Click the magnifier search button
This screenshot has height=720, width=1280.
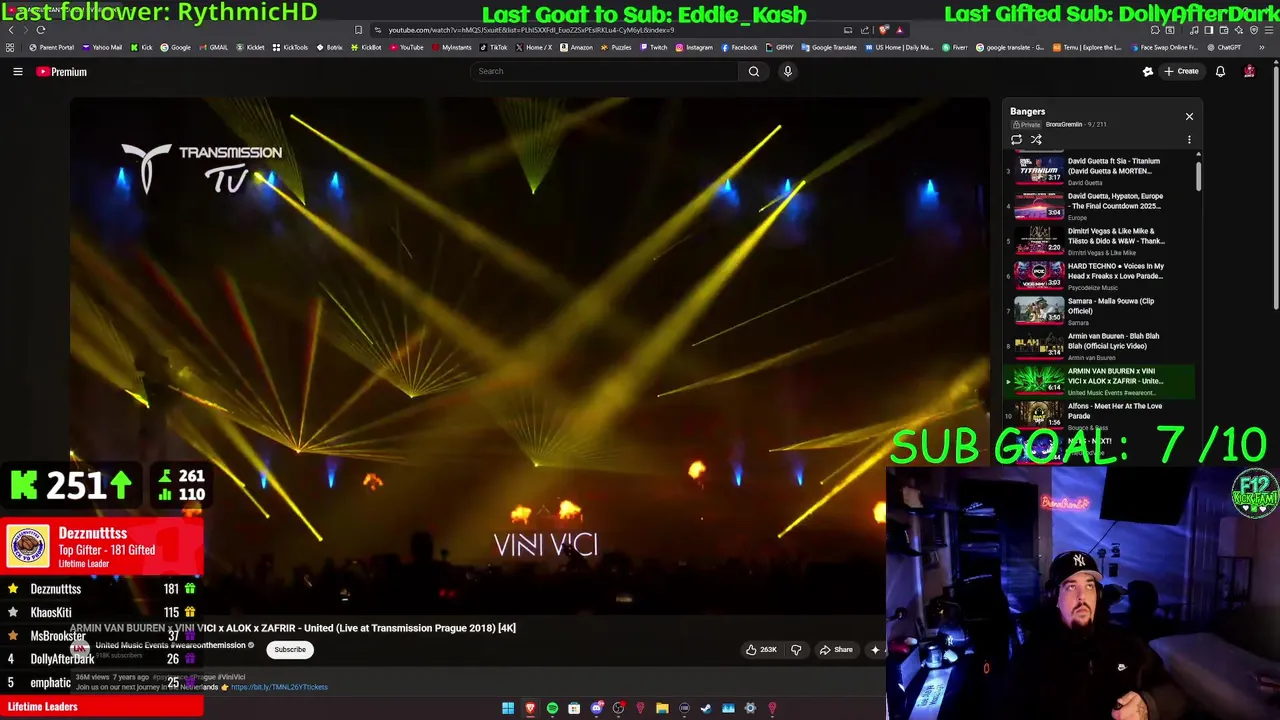pos(754,71)
